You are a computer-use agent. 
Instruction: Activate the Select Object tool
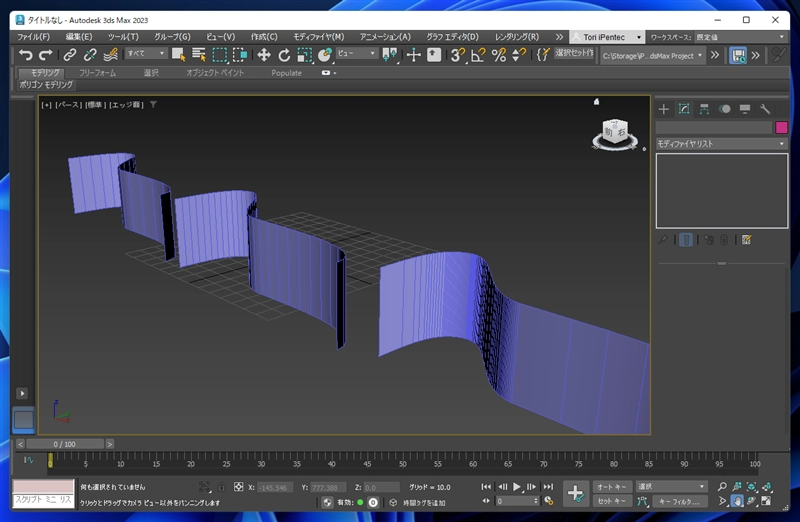(179, 55)
